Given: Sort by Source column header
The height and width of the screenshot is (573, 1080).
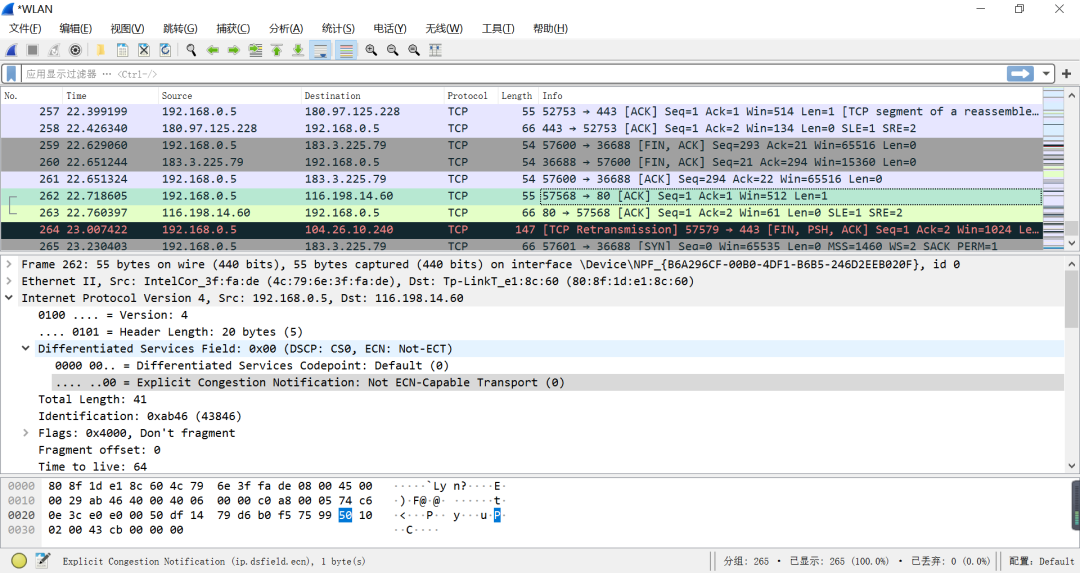Looking at the screenshot, I should click(x=230, y=96).
